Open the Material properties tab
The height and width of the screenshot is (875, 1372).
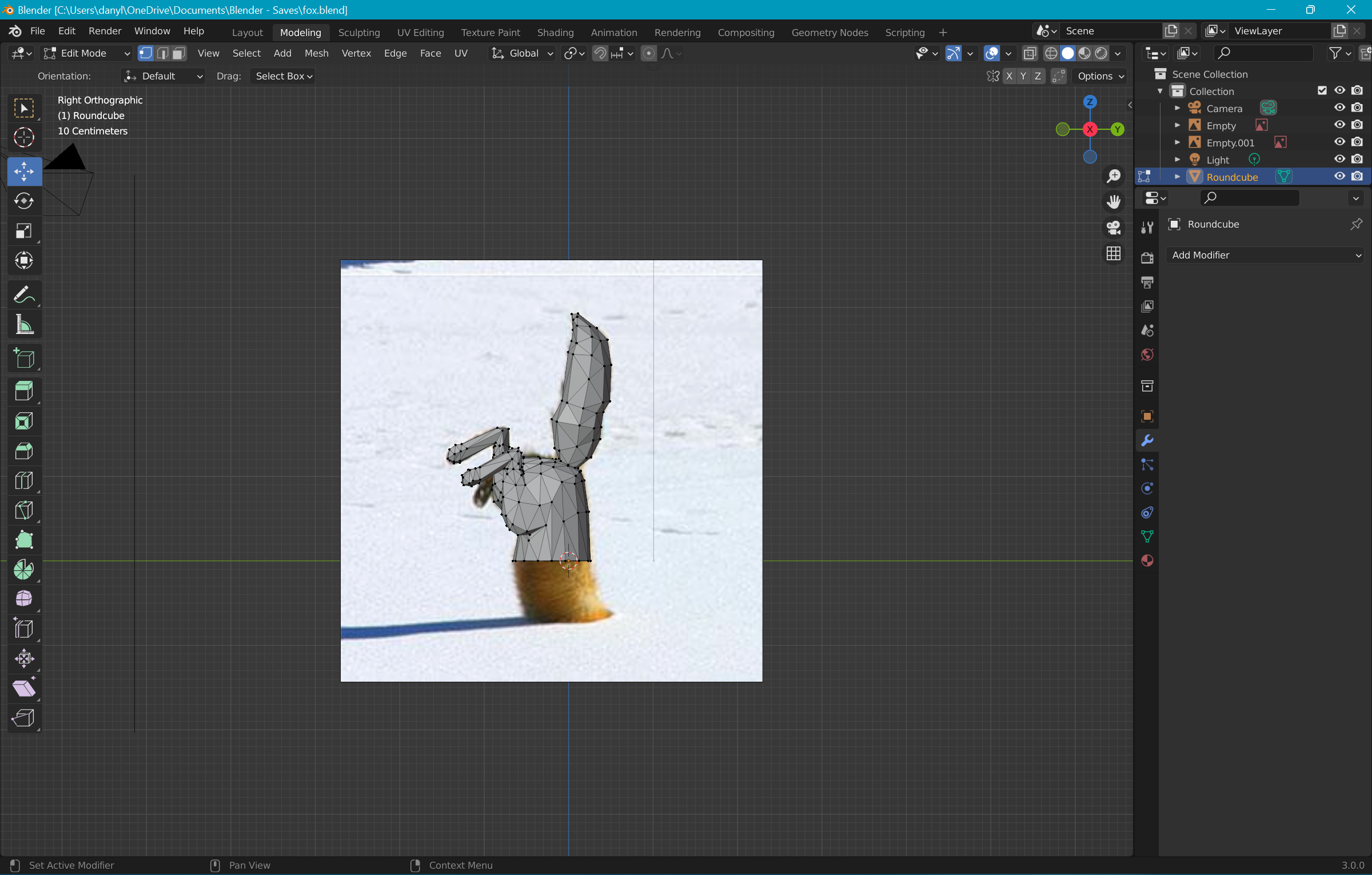pyautogui.click(x=1147, y=560)
